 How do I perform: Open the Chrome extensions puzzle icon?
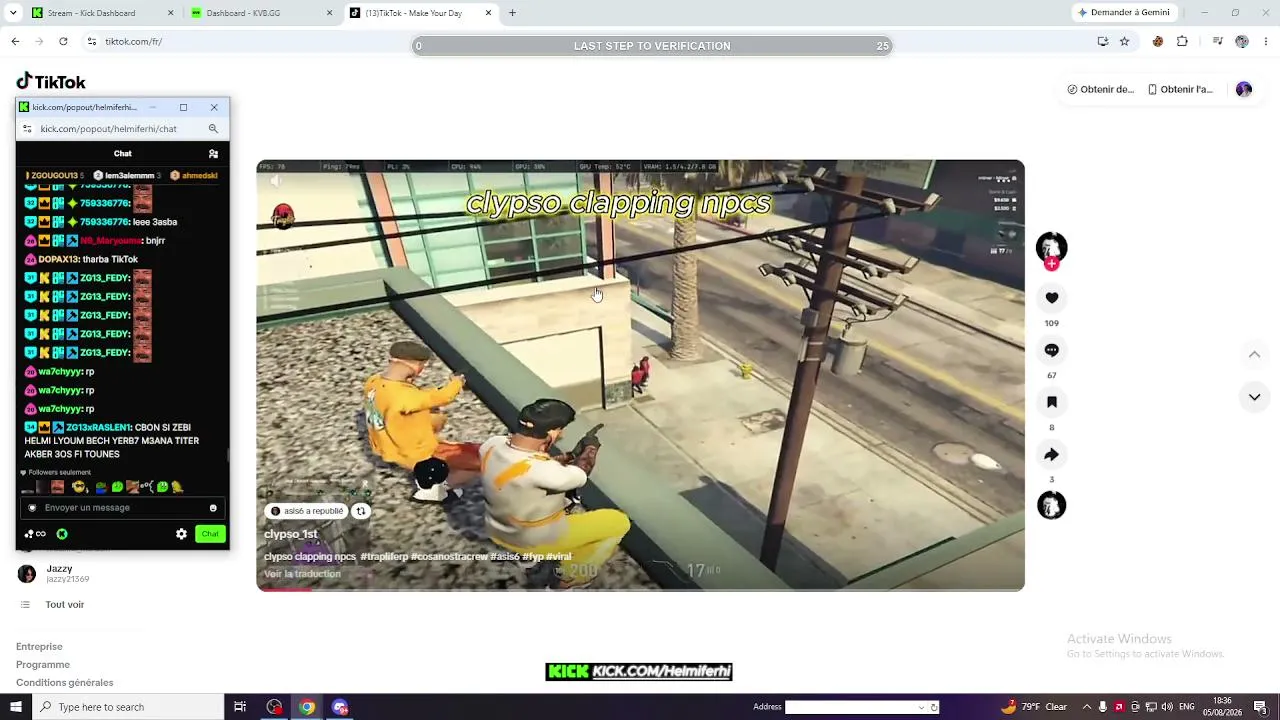tap(1182, 42)
